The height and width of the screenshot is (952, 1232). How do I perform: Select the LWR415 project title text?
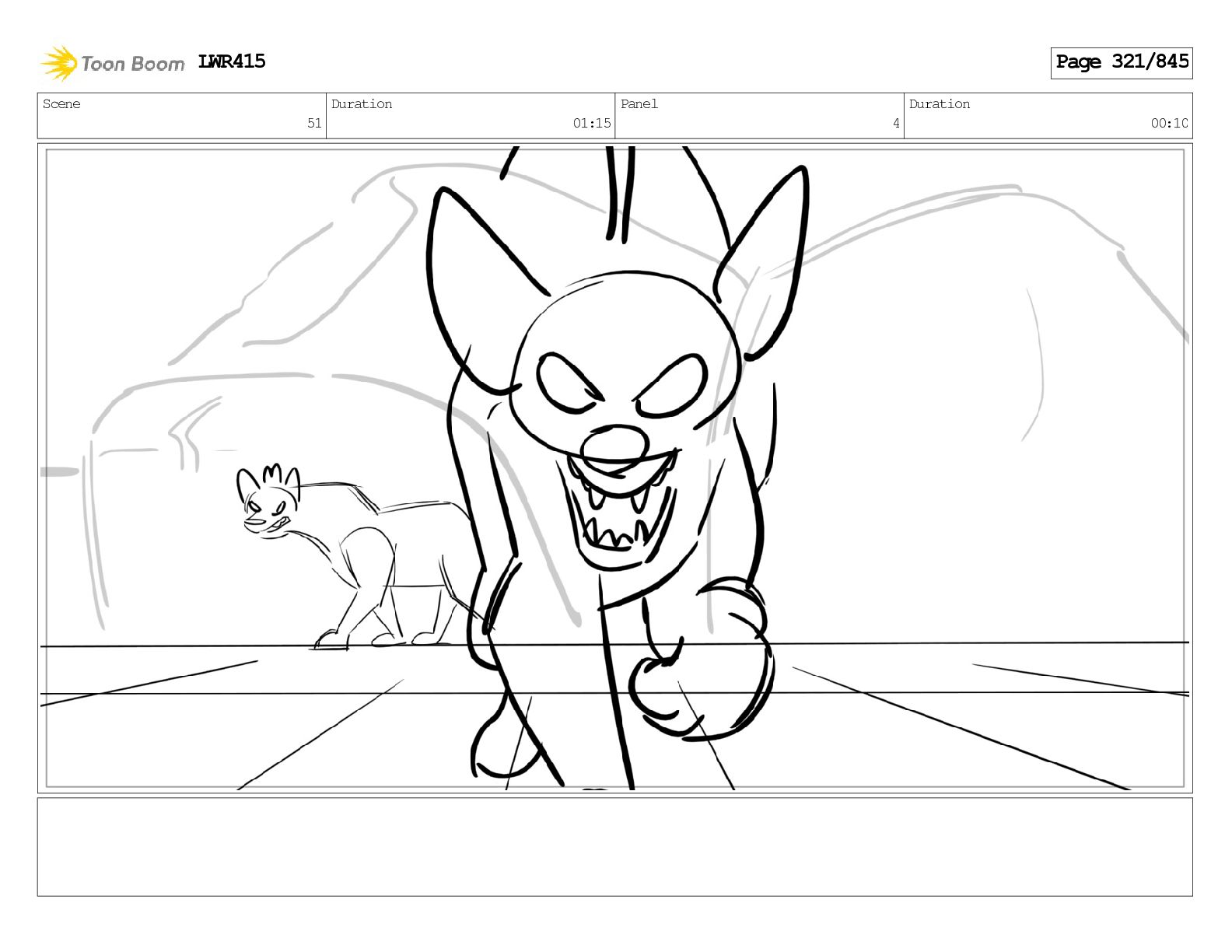coord(232,61)
